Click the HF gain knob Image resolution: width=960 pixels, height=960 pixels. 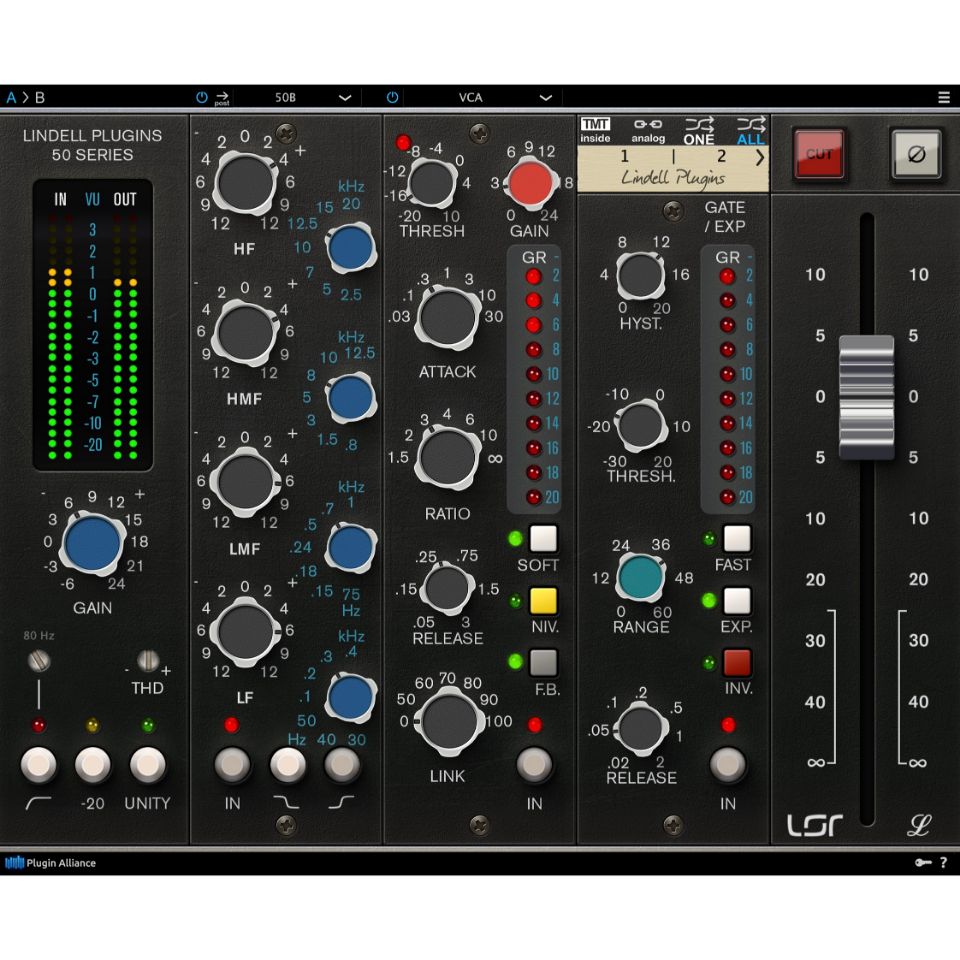pyautogui.click(x=245, y=183)
